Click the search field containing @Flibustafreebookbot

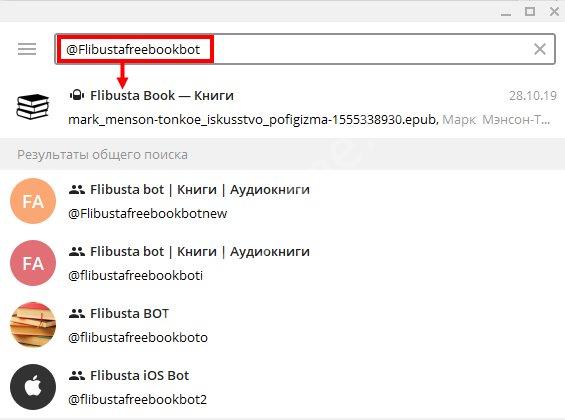click(305, 49)
